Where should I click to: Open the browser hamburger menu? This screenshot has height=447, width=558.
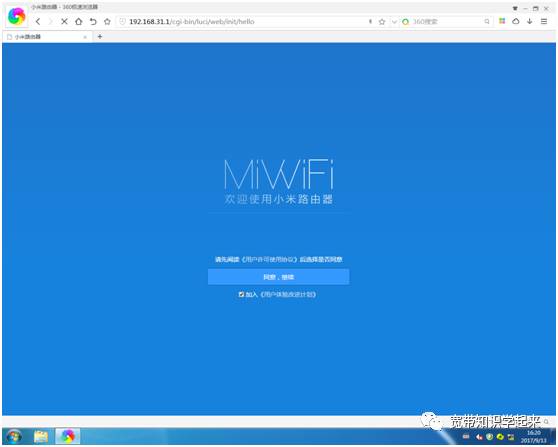(544, 21)
